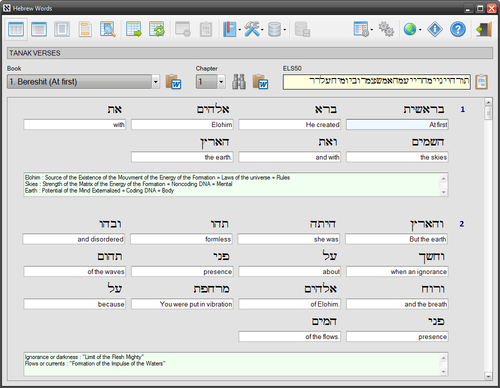Click the main verses scrollbar down arrow
The image size is (500, 388).
pos(488,376)
